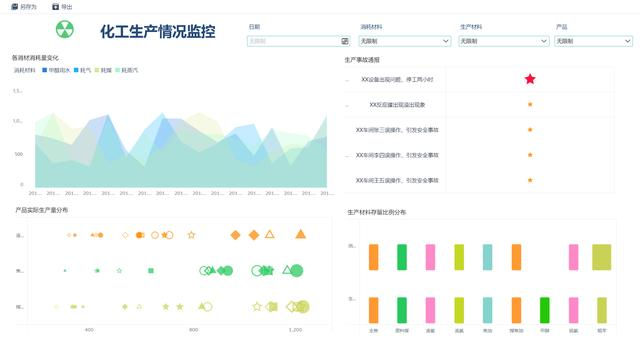Image resolution: width=640 pixels, height=360 pixels.
Task: Click the wide olive bar in upper row
Action: pyautogui.click(x=602, y=257)
